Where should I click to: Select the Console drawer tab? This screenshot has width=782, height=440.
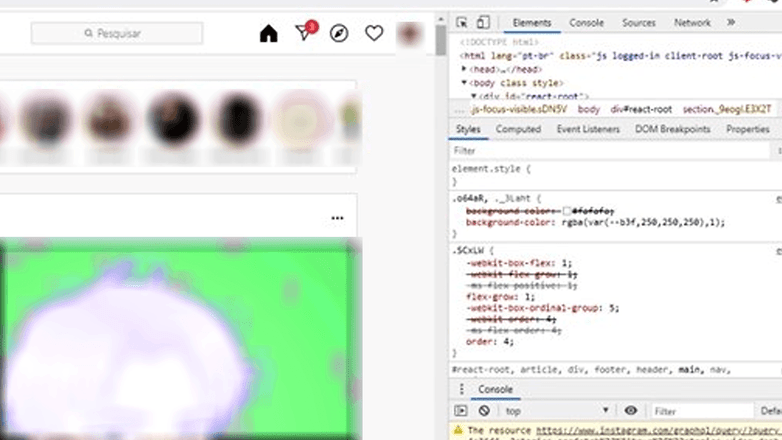pos(495,390)
